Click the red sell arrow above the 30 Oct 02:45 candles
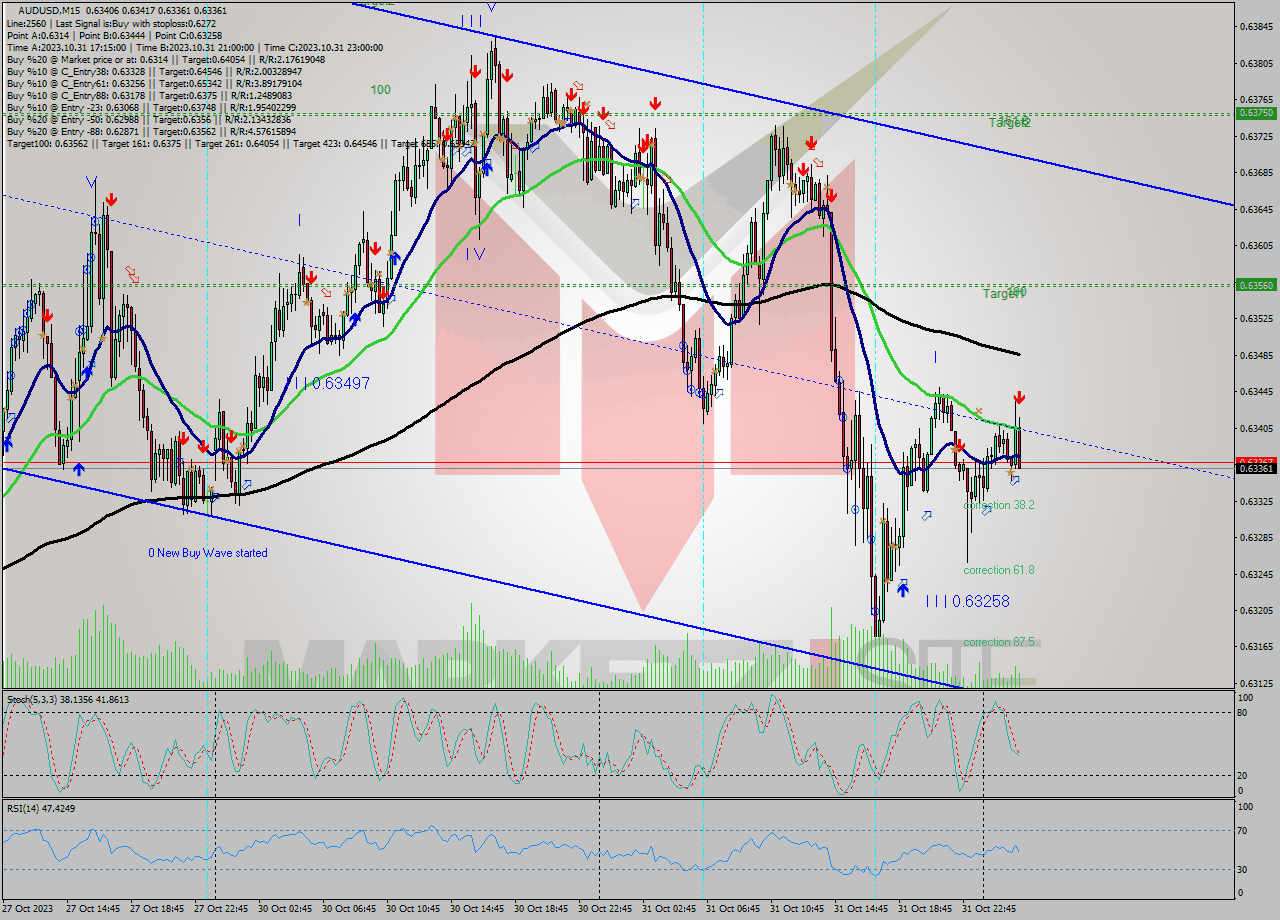Image resolution: width=1280 pixels, height=920 pixels. [311, 277]
